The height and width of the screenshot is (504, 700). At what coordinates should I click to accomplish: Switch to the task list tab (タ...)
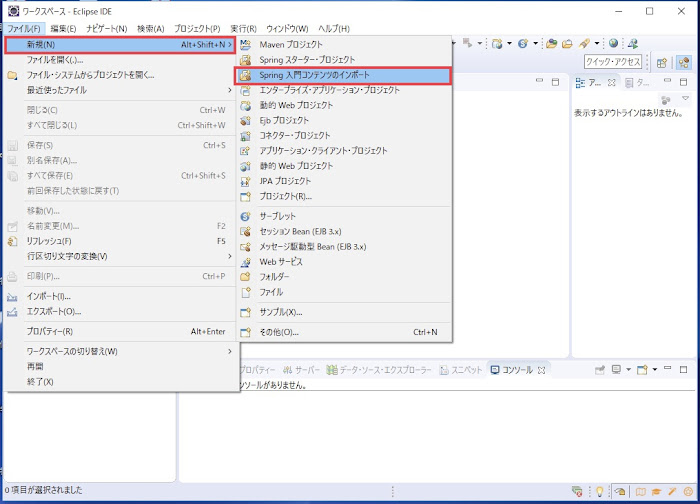coord(637,83)
